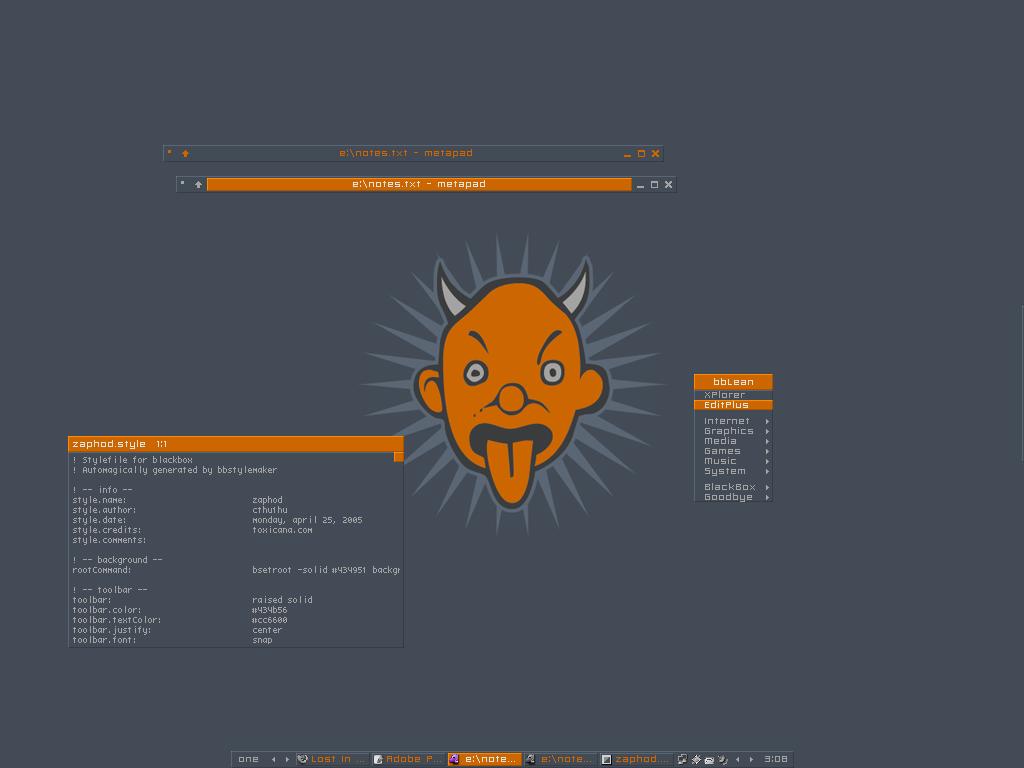Click the first system tray icon (network monitors)
Screen dimensions: 1024x768
tap(682, 759)
